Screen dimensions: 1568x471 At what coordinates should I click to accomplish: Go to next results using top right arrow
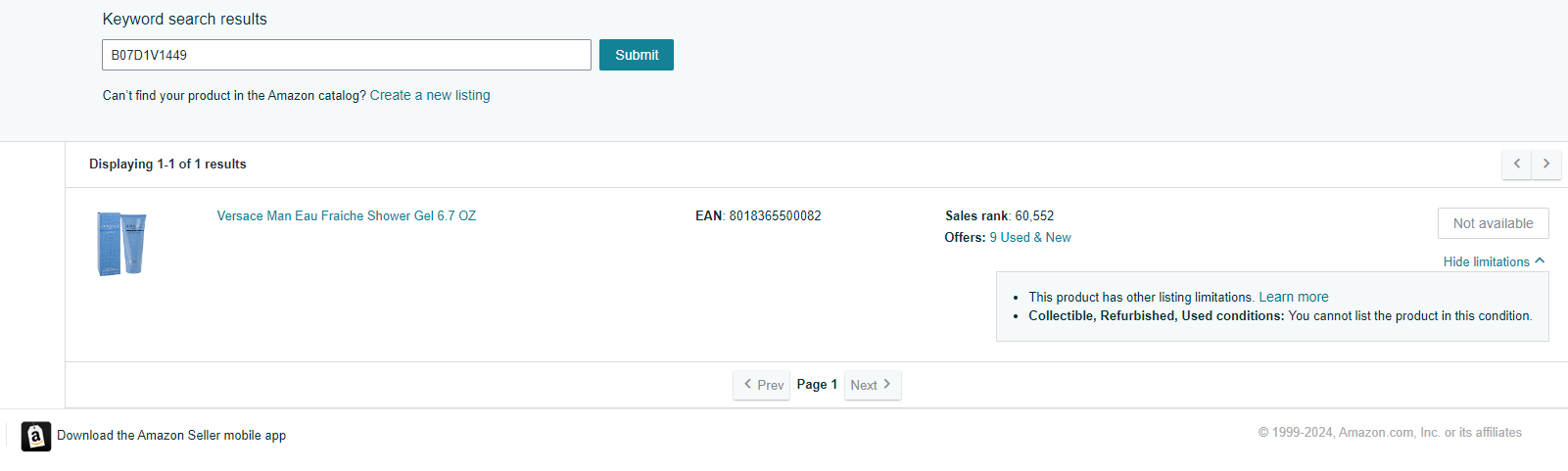pyautogui.click(x=1546, y=164)
